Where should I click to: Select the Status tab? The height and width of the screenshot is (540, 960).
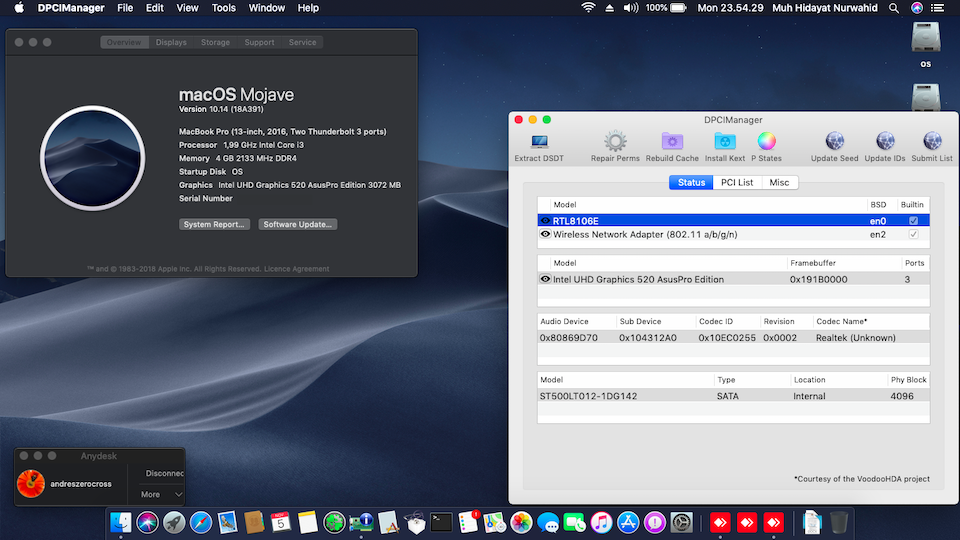point(691,182)
